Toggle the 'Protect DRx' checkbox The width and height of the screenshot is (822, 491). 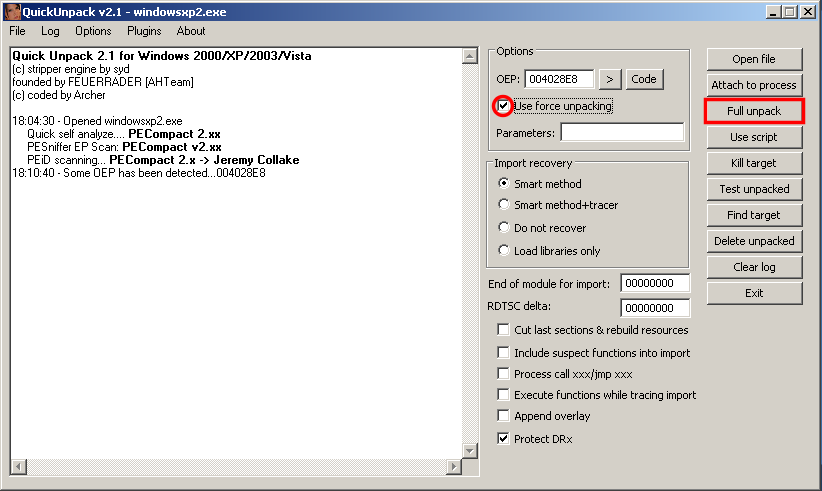coord(504,438)
